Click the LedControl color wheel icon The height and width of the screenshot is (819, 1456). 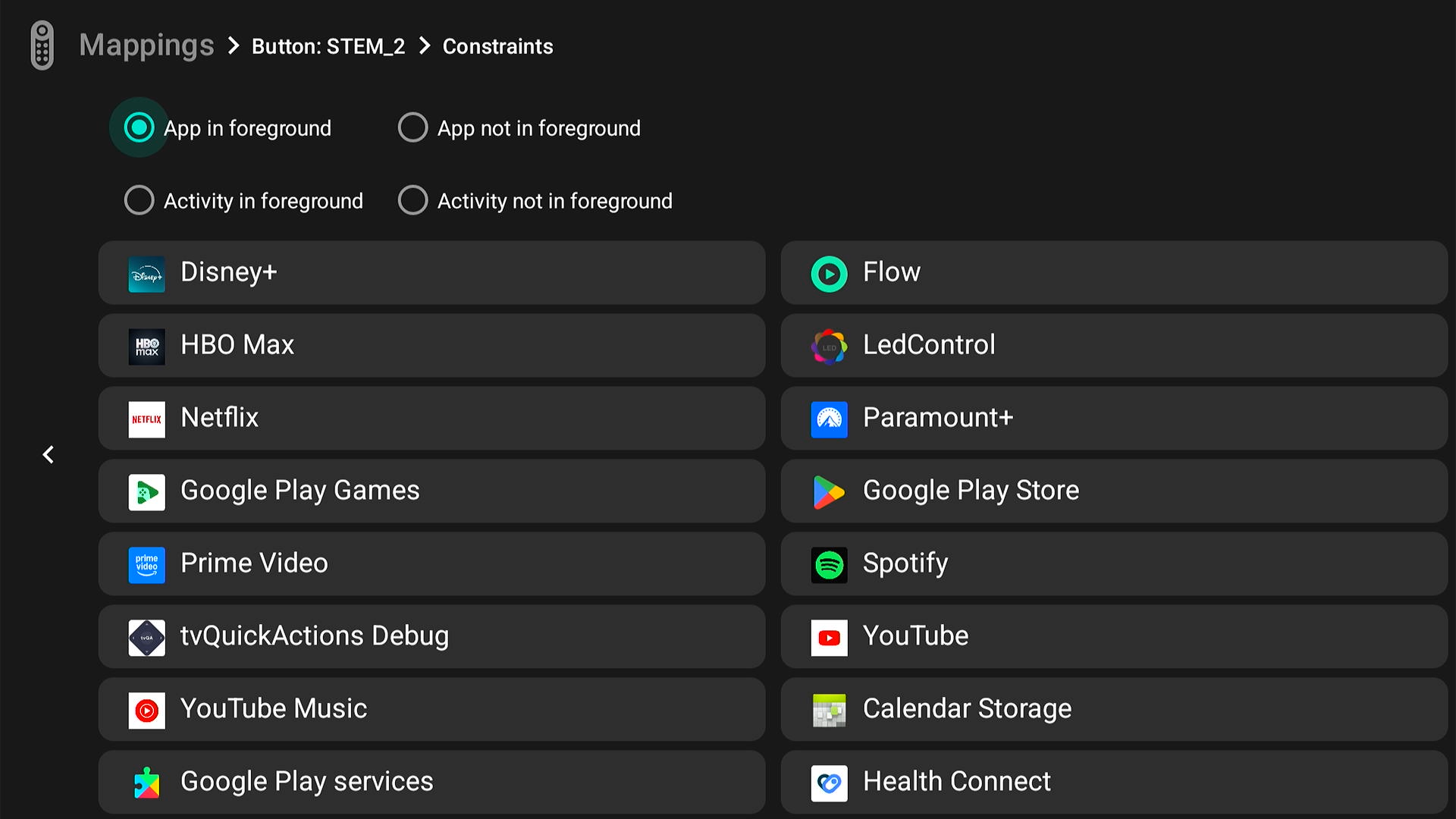[829, 347]
